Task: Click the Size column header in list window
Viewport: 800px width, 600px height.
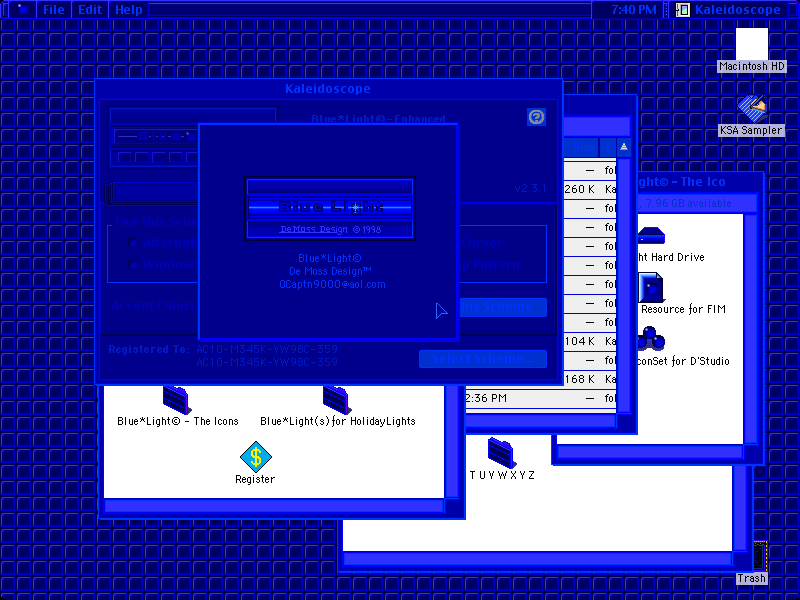Action: (583, 147)
